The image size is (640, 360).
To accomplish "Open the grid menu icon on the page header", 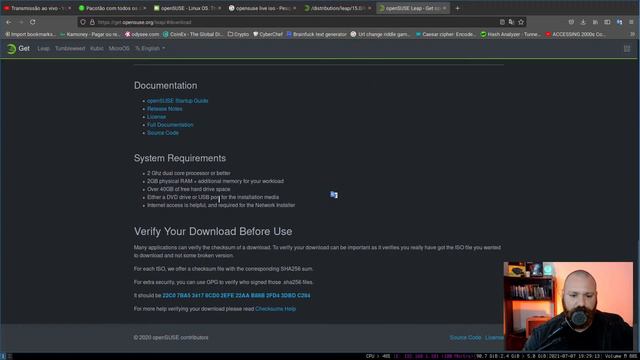I will click(627, 49).
